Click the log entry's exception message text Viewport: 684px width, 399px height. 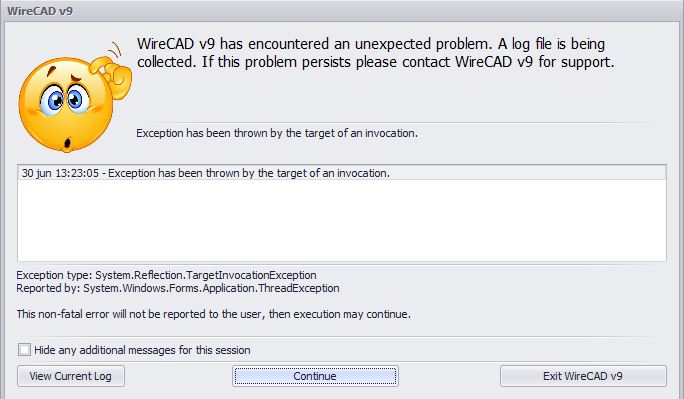(249, 173)
